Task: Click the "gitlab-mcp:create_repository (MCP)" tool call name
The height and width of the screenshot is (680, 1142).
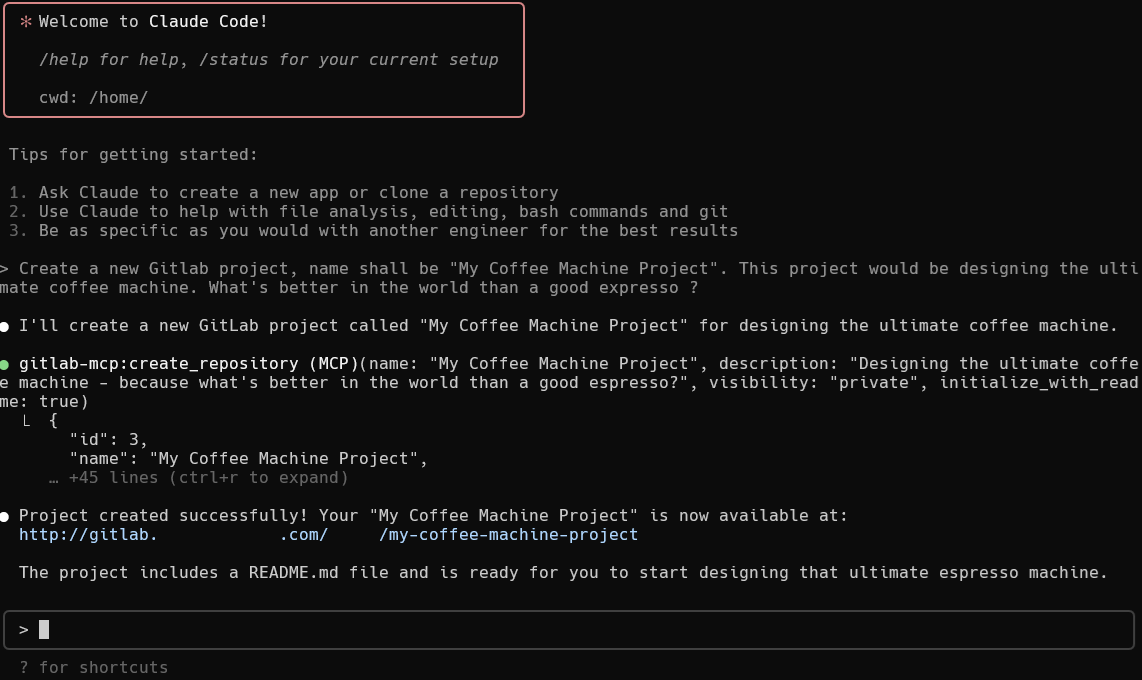Action: pos(189,363)
